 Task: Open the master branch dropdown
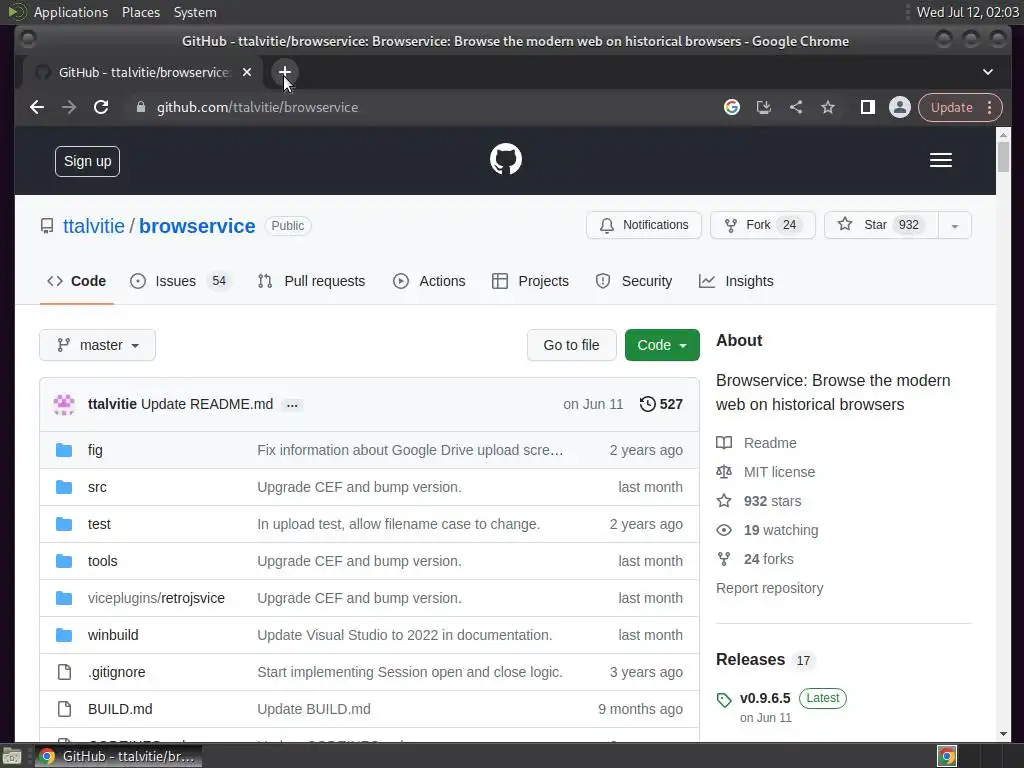(97, 345)
